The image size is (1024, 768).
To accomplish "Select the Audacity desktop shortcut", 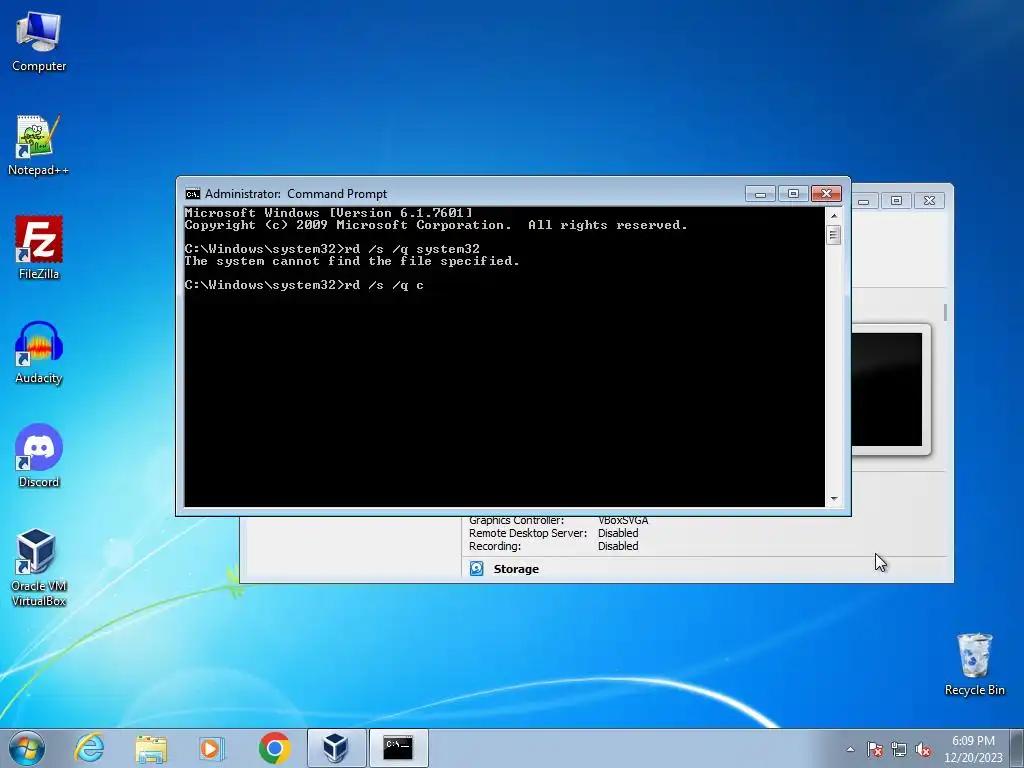I will (39, 353).
